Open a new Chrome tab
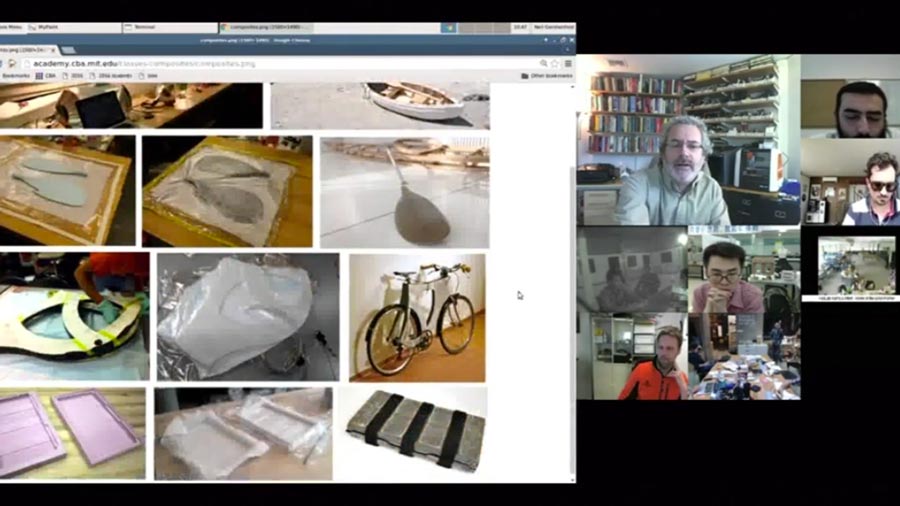900x506 pixels. click(68, 50)
